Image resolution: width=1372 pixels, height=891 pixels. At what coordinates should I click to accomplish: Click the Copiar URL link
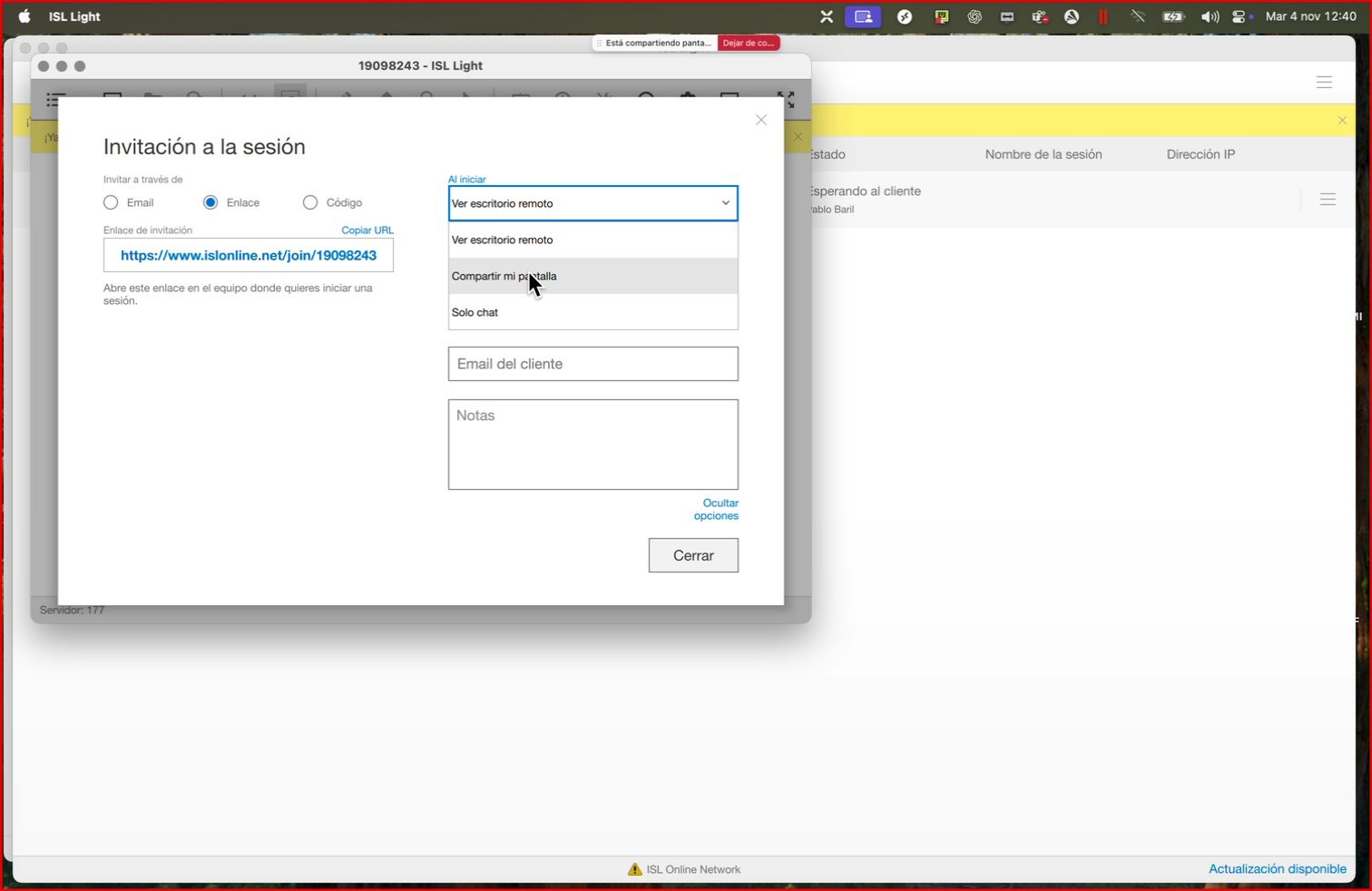tap(367, 230)
